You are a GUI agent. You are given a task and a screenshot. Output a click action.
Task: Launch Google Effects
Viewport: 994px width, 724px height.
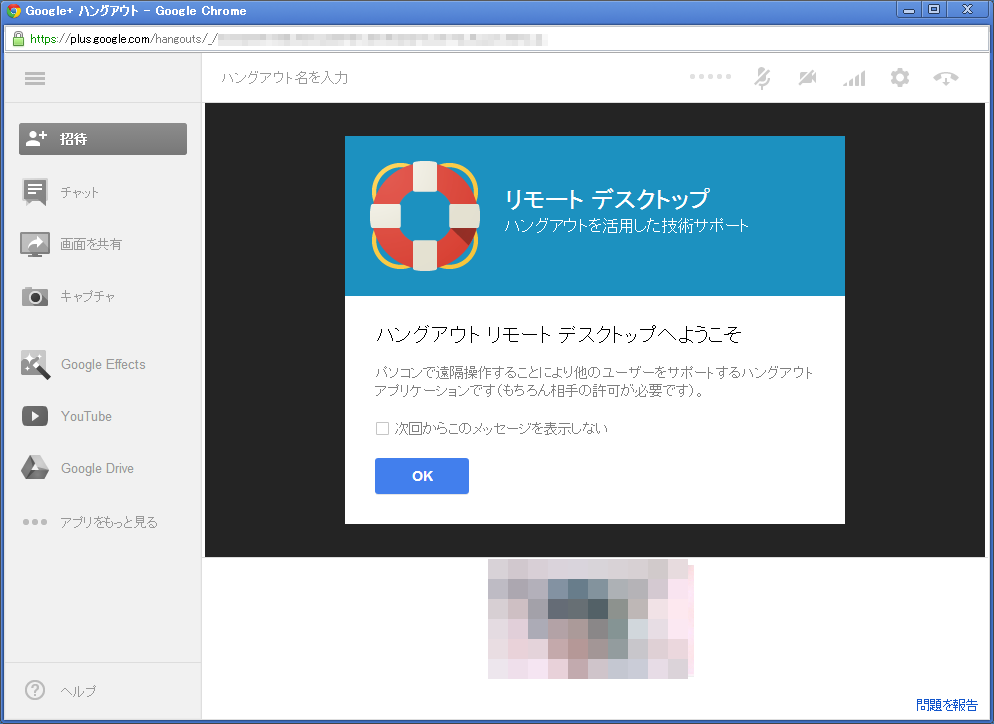tap(102, 364)
